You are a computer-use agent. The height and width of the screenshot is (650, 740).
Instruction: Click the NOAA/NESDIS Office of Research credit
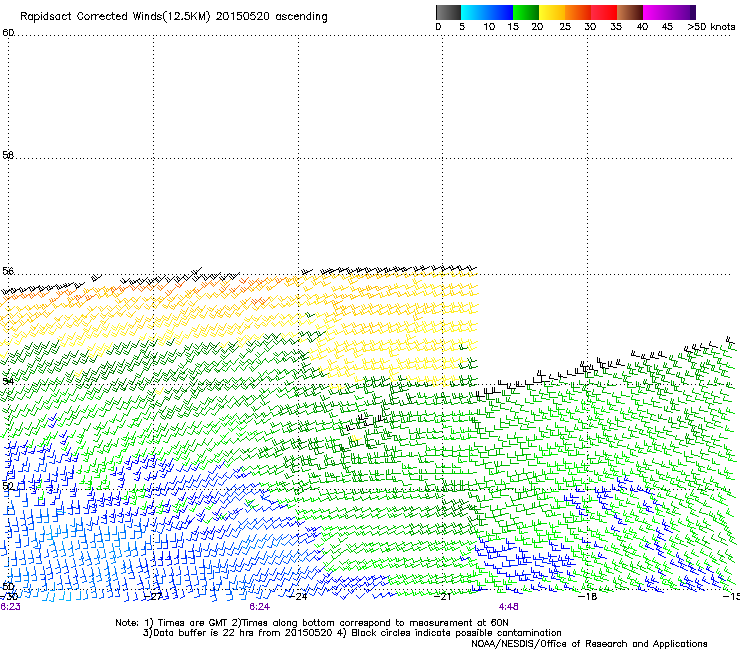tap(589, 644)
